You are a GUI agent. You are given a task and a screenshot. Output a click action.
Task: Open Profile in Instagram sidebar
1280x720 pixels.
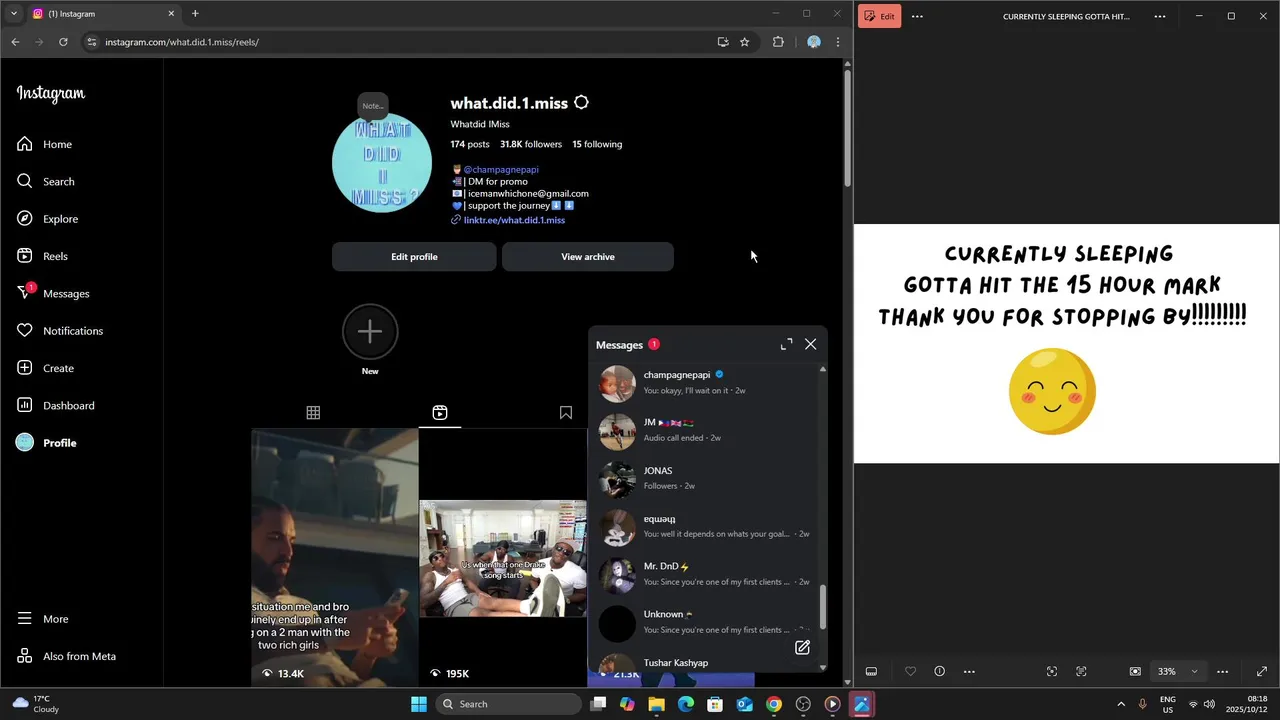[47, 443]
